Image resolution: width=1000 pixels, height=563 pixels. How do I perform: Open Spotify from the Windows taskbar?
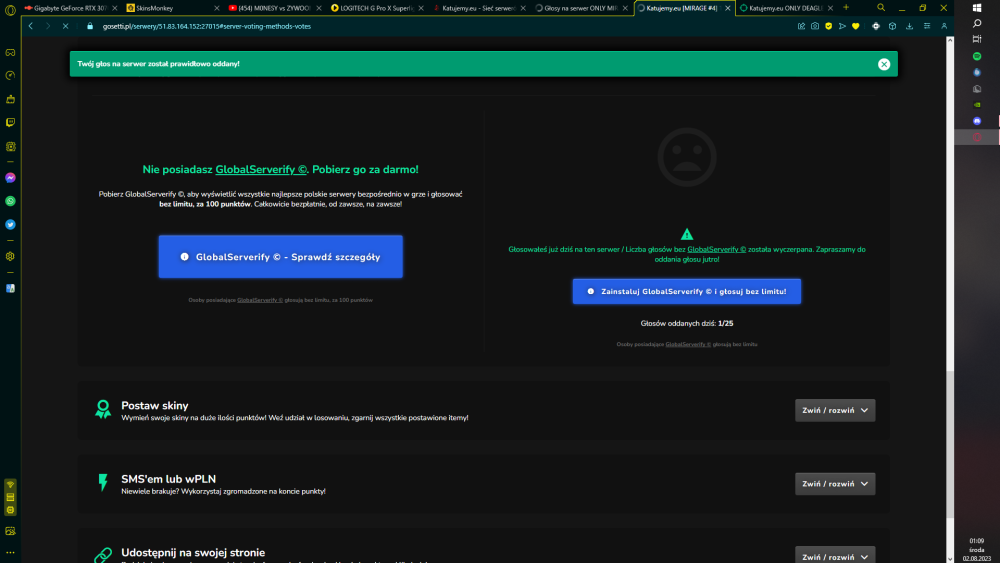(977, 56)
